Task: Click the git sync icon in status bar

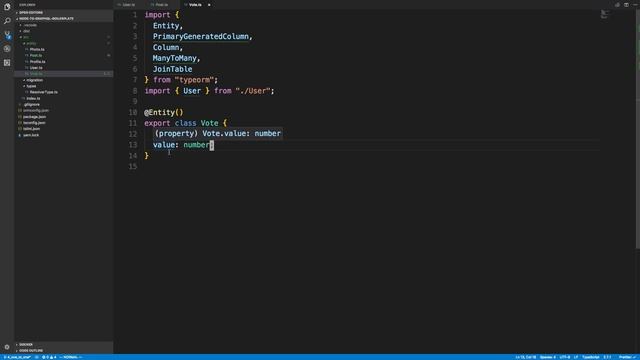Action: 37,357
